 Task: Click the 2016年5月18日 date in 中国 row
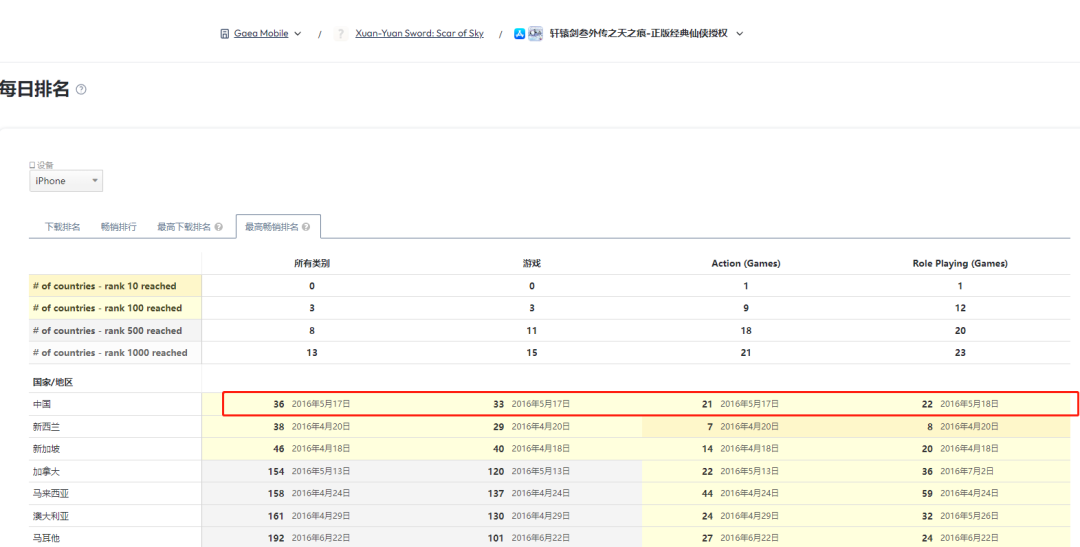click(969, 404)
